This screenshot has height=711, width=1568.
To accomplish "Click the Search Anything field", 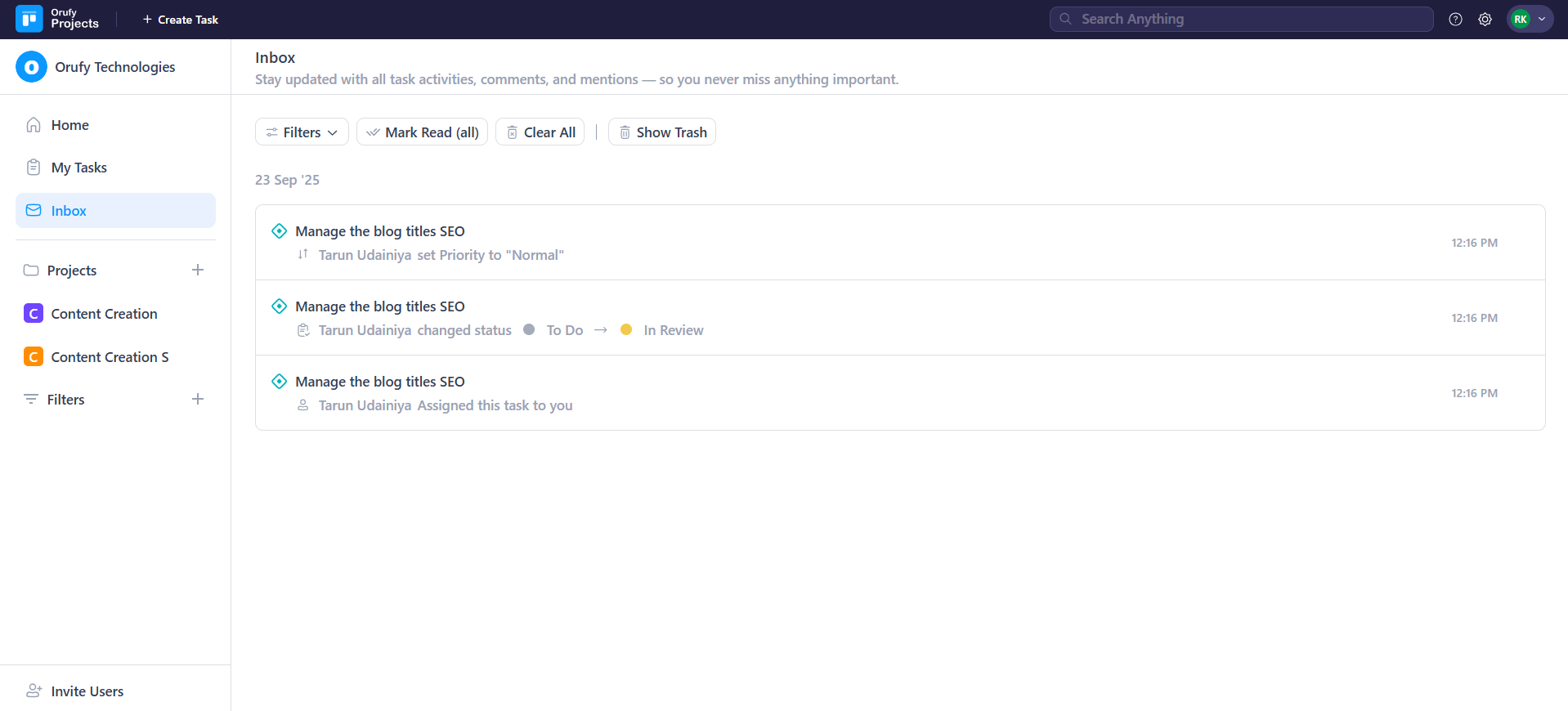I will [x=1241, y=20].
